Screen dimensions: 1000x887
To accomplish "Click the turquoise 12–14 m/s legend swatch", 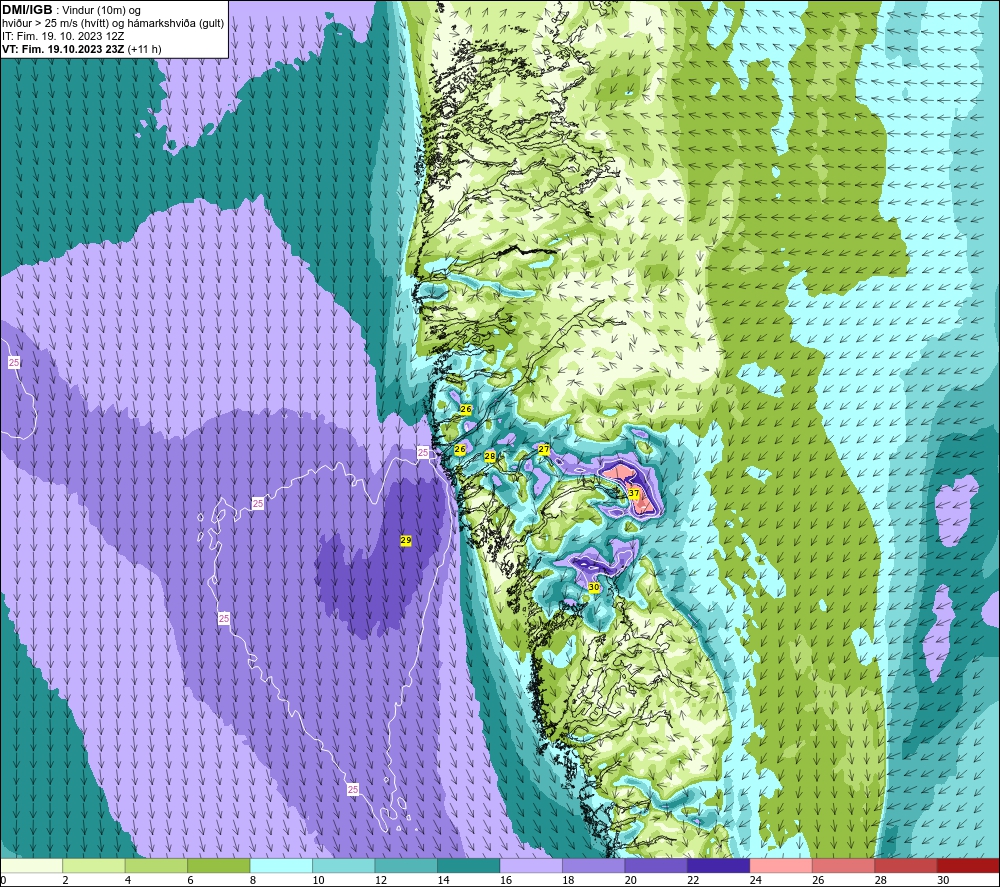I will pos(406,866).
